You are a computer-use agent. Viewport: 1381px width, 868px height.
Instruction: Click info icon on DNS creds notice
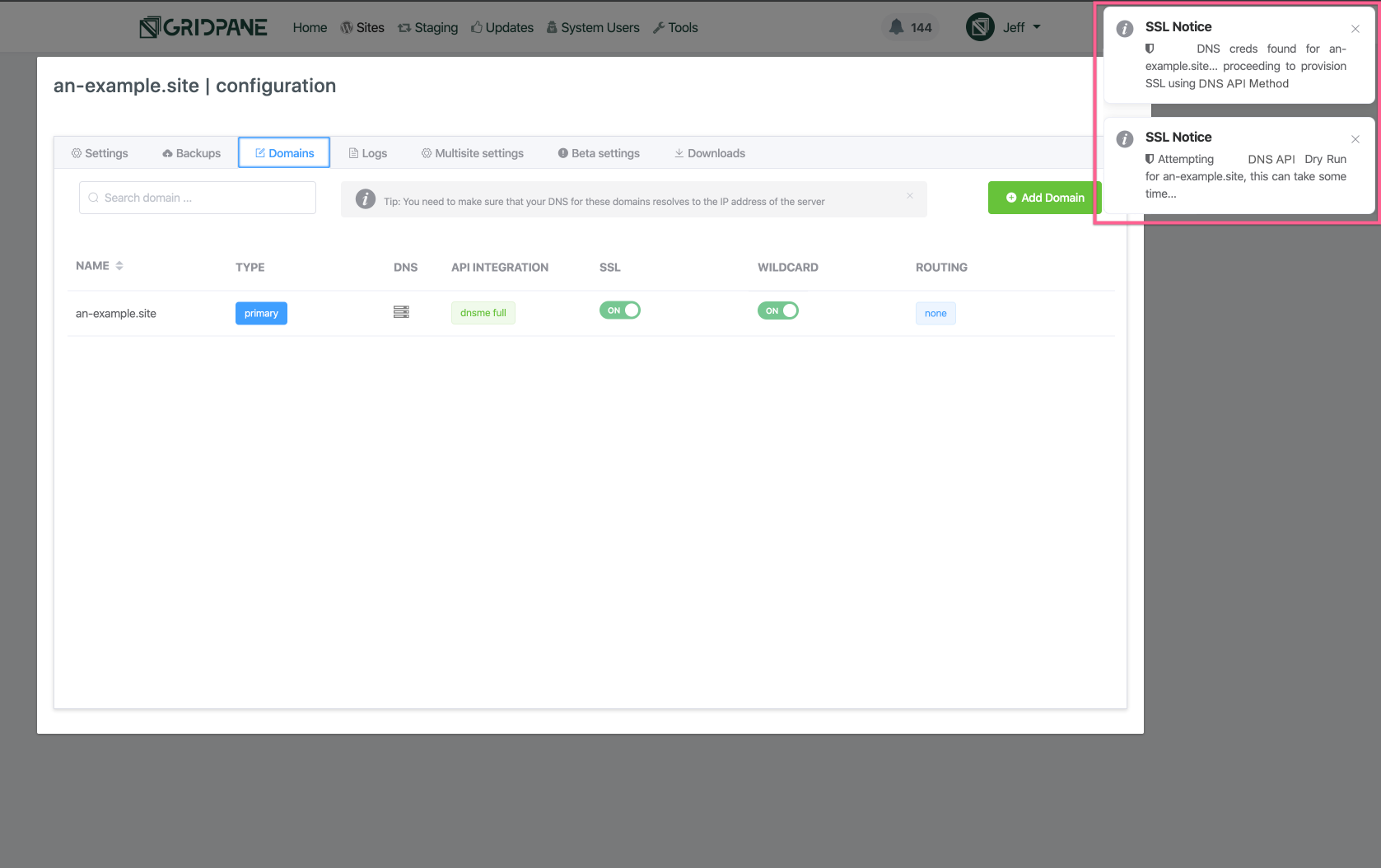click(x=1125, y=29)
